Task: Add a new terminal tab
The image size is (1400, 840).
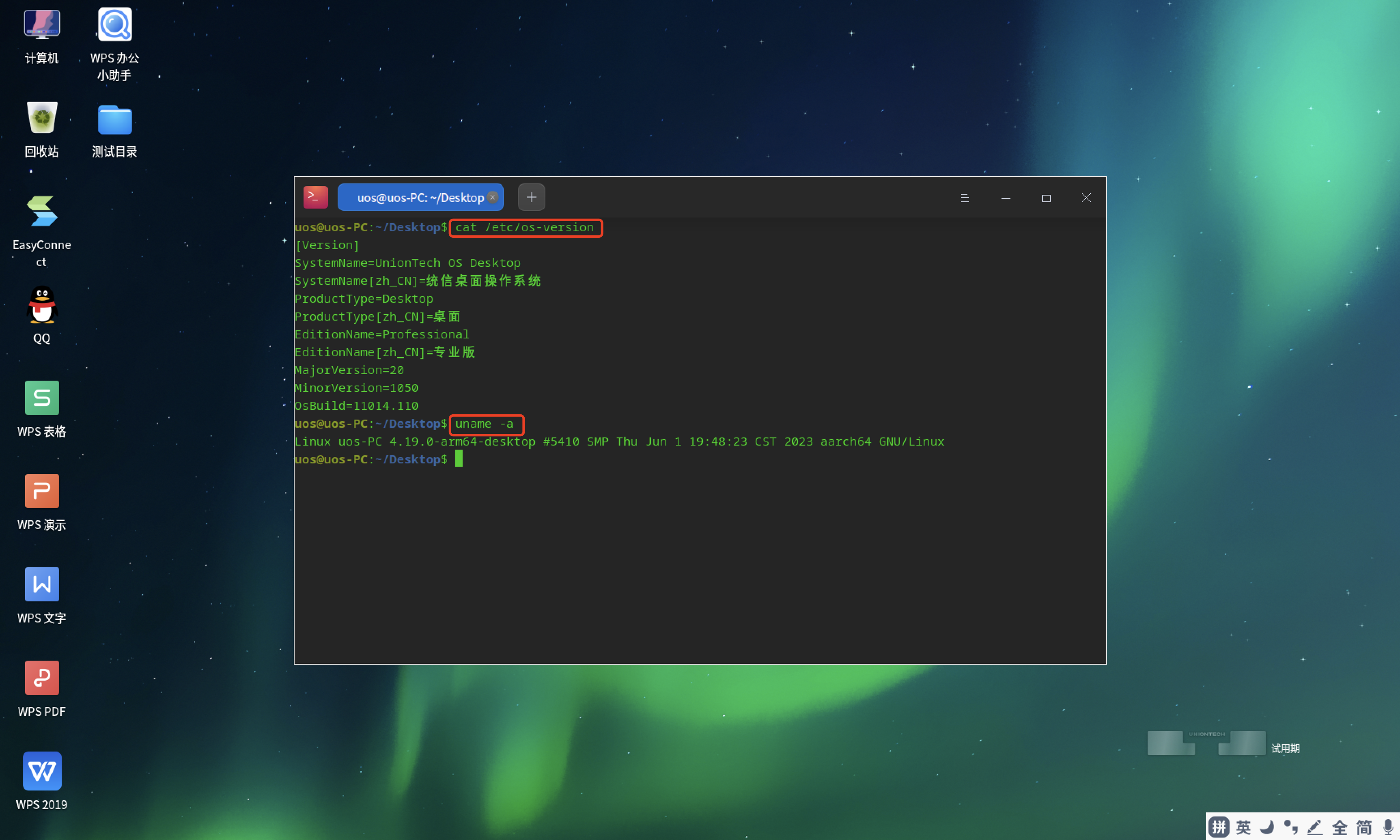Action: [x=531, y=198]
